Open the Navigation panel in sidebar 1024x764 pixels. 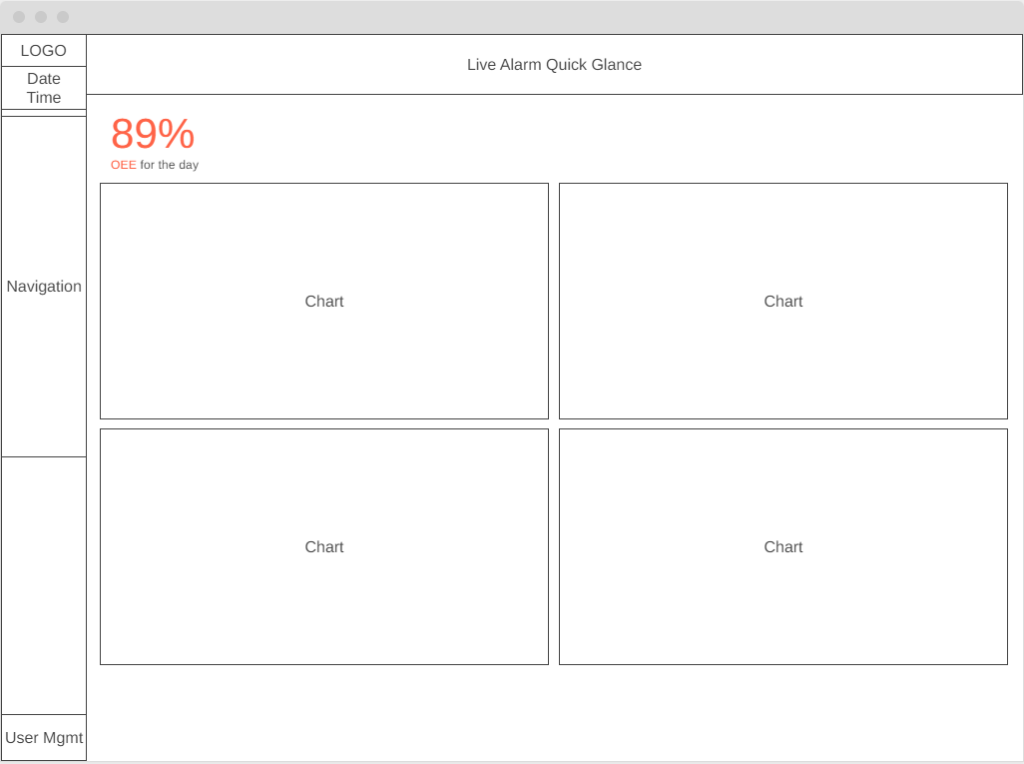click(x=44, y=286)
